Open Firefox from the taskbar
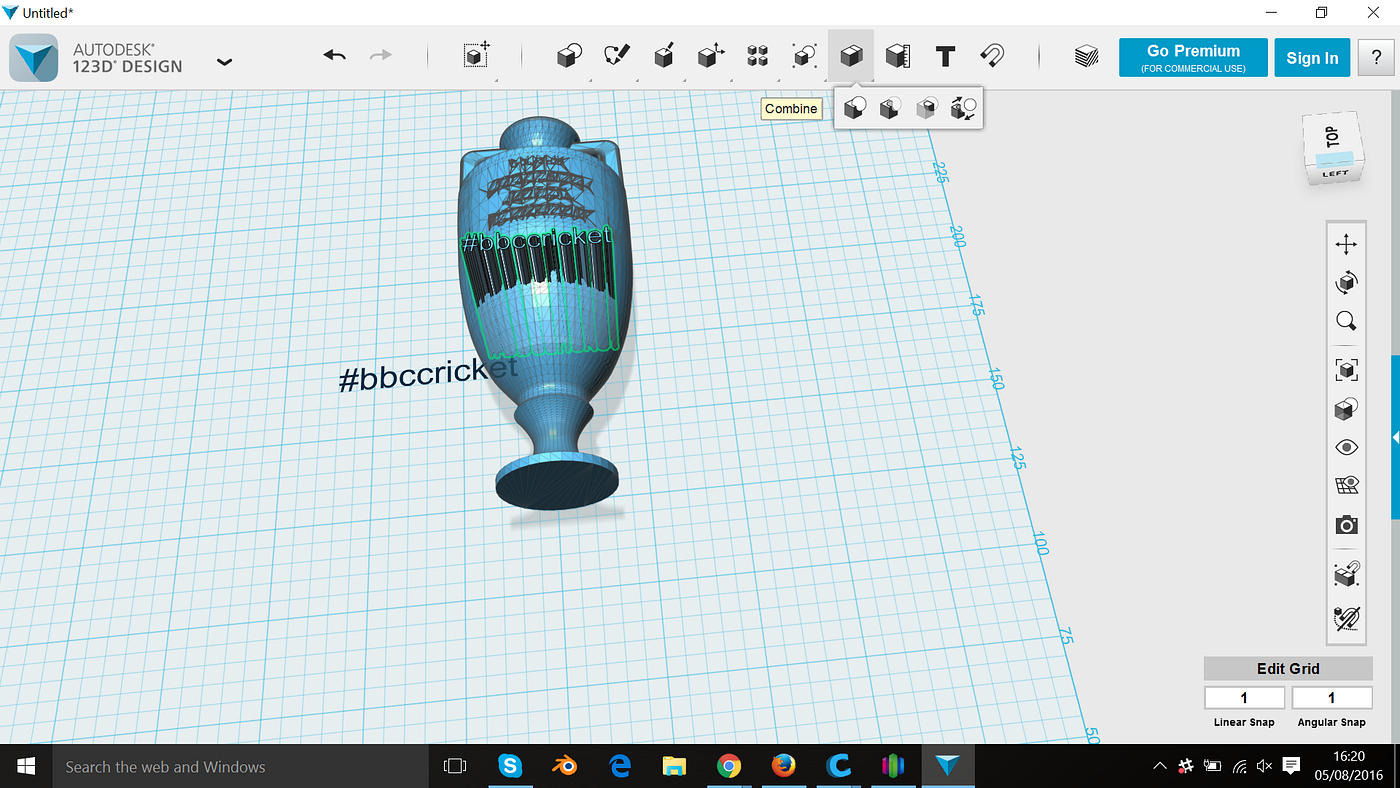 [x=784, y=767]
